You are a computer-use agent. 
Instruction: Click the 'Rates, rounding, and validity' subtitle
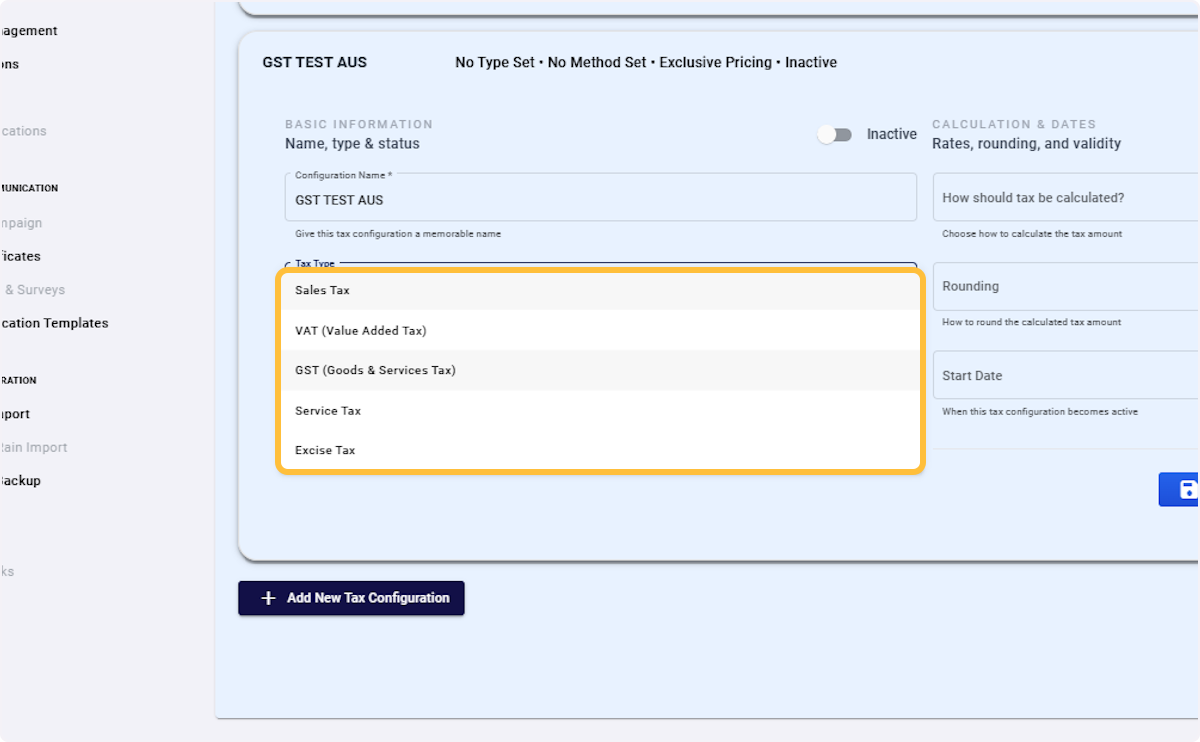click(x=1026, y=144)
